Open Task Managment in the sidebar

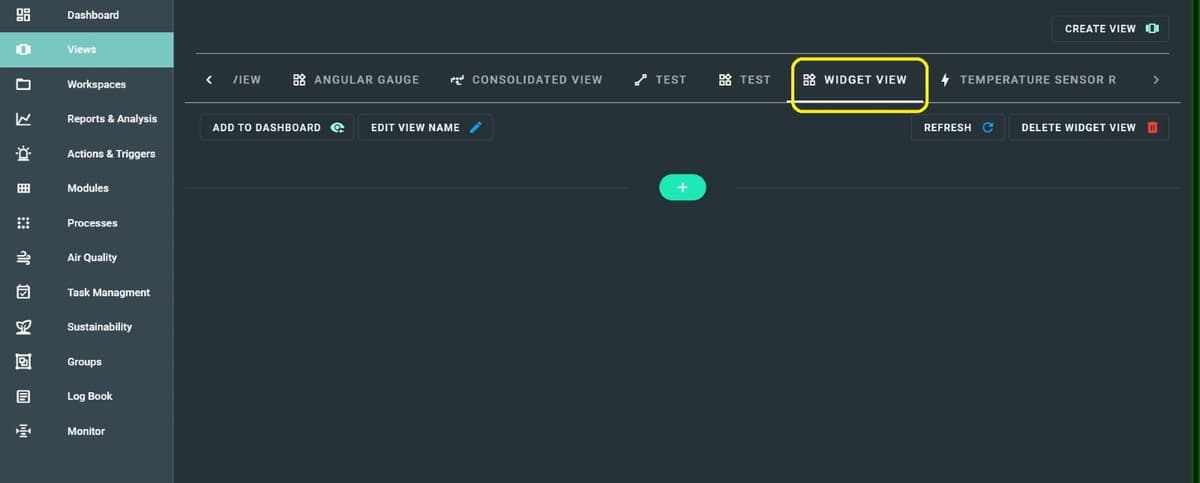click(87, 292)
